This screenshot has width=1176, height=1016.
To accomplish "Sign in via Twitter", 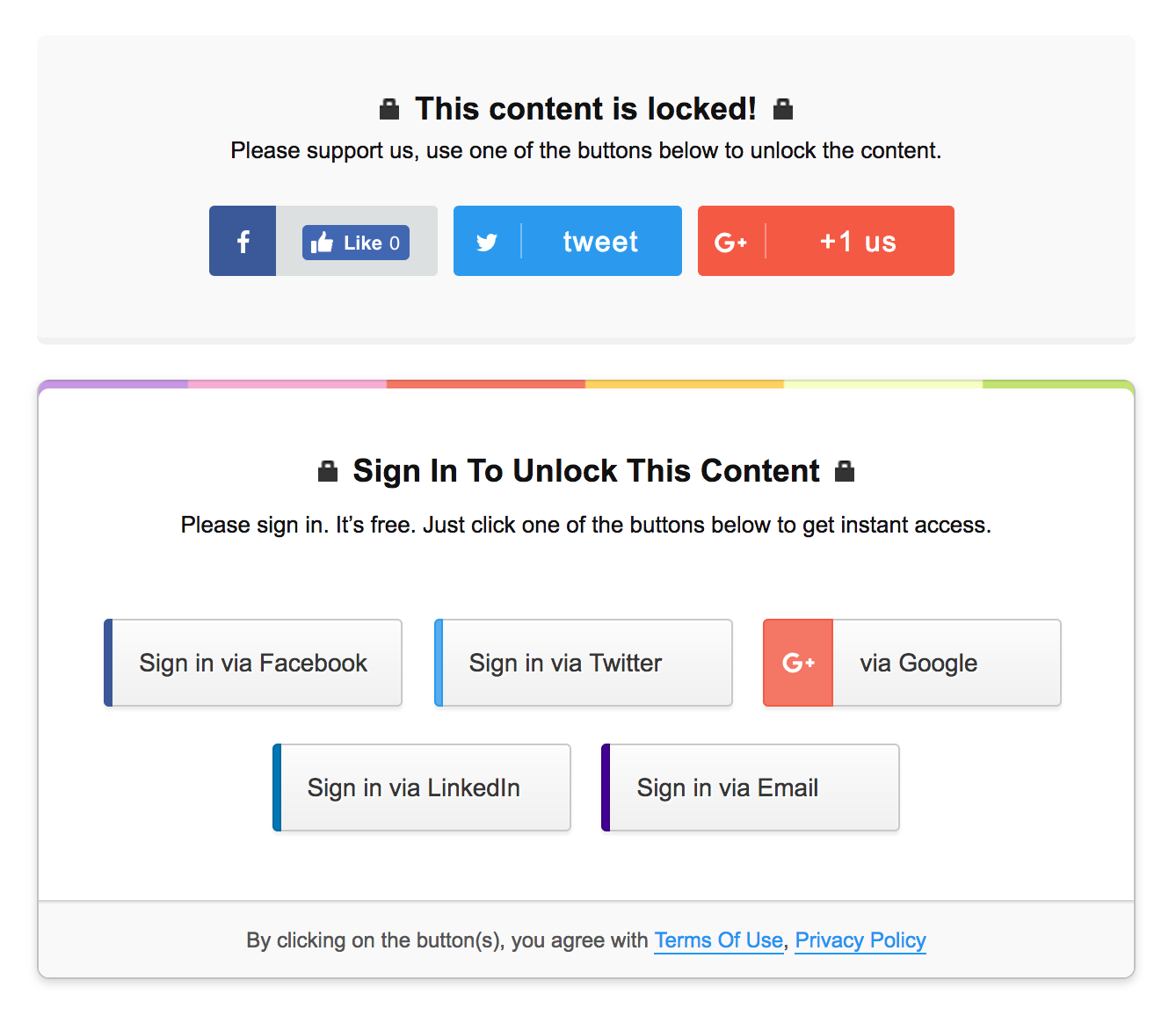I will coord(584,663).
